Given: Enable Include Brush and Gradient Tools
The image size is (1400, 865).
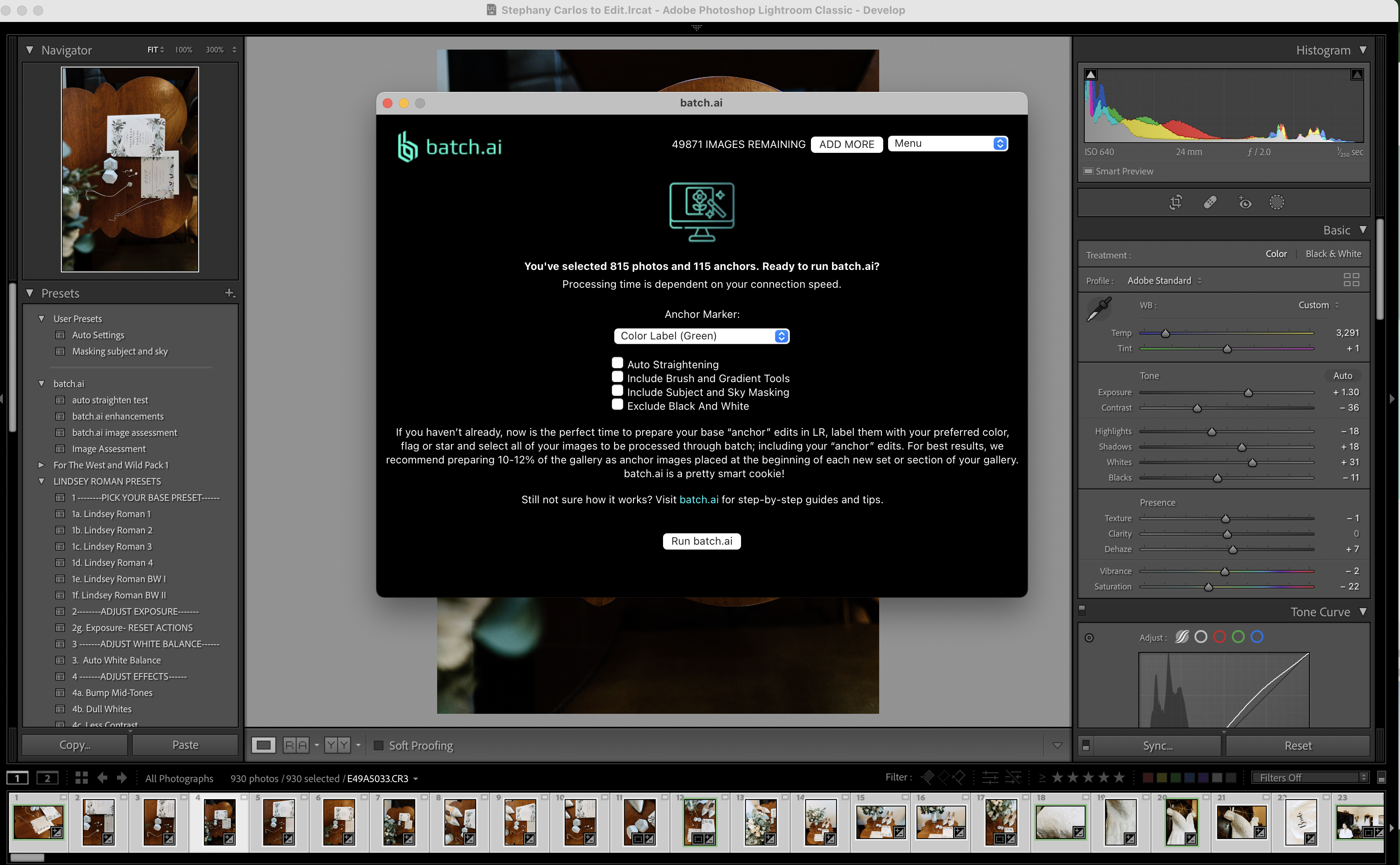Looking at the screenshot, I should pos(618,376).
